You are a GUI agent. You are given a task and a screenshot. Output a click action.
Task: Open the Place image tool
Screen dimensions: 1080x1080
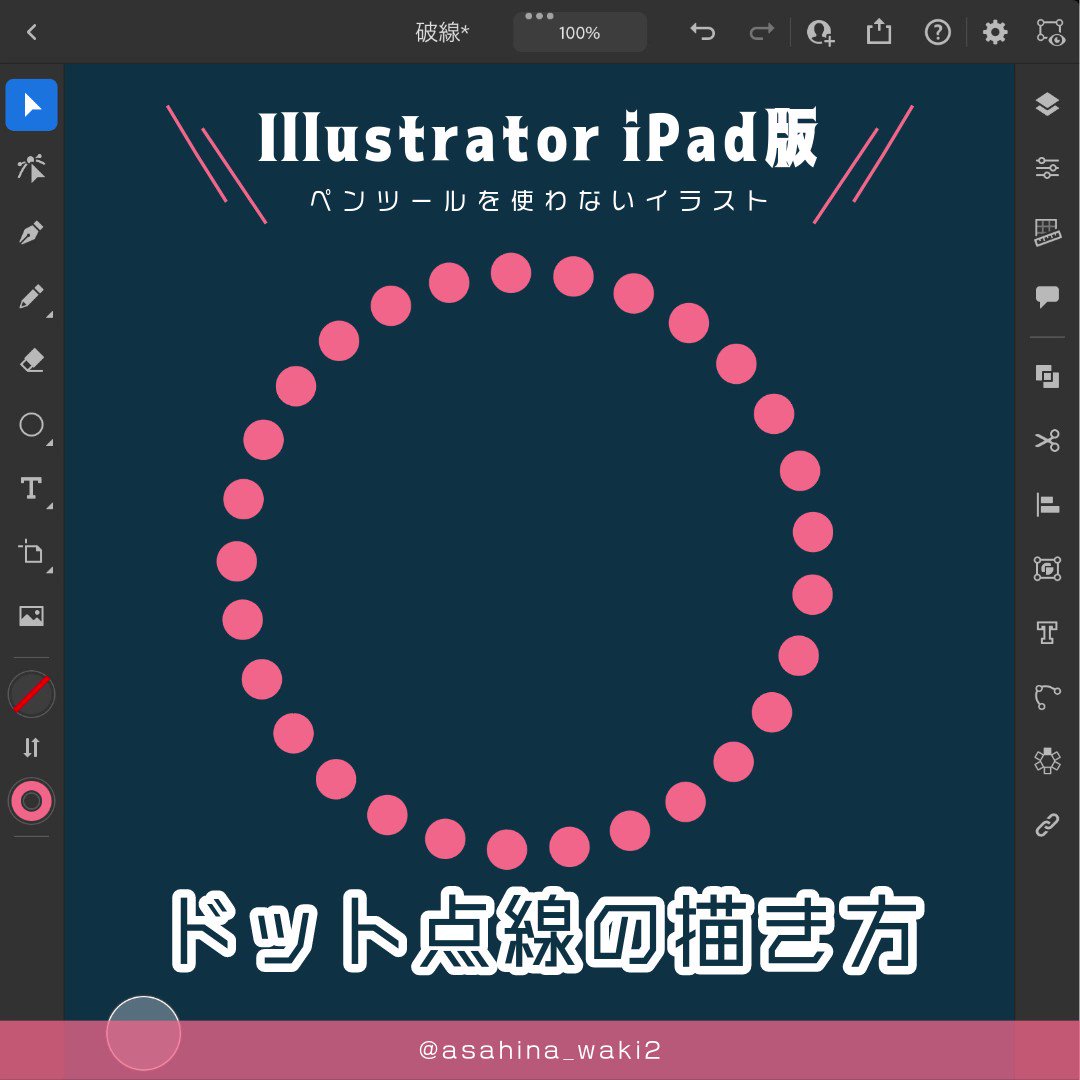pos(32,615)
